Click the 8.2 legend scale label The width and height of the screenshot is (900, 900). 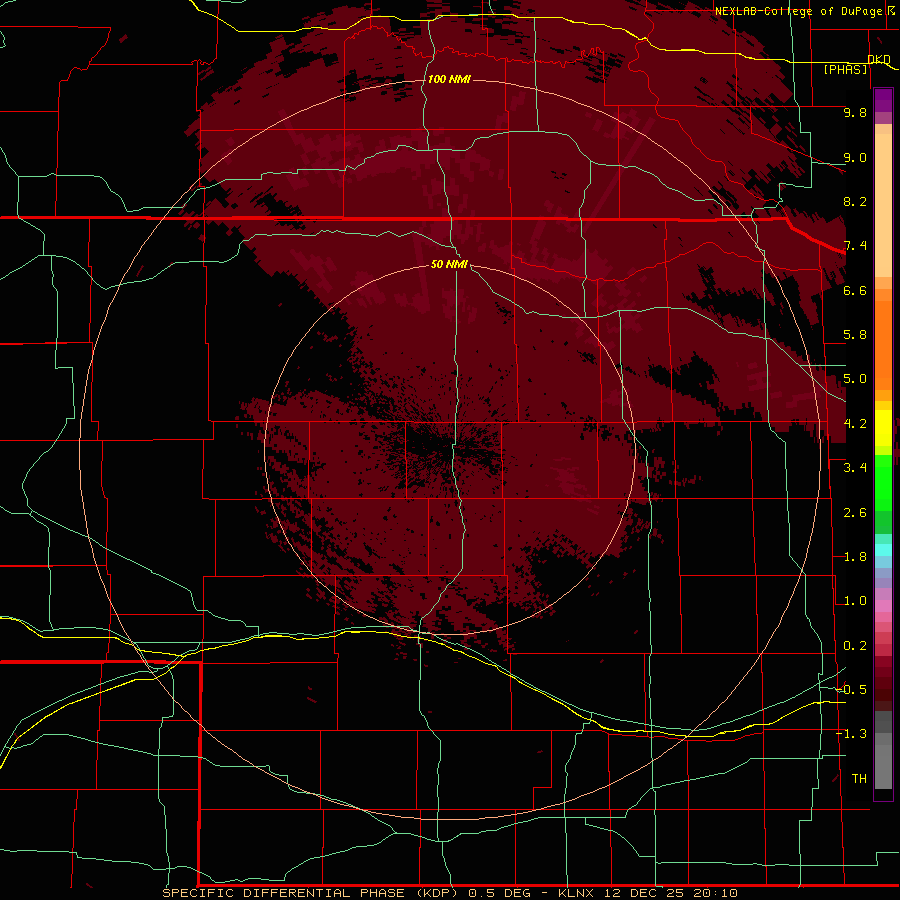tap(855, 201)
